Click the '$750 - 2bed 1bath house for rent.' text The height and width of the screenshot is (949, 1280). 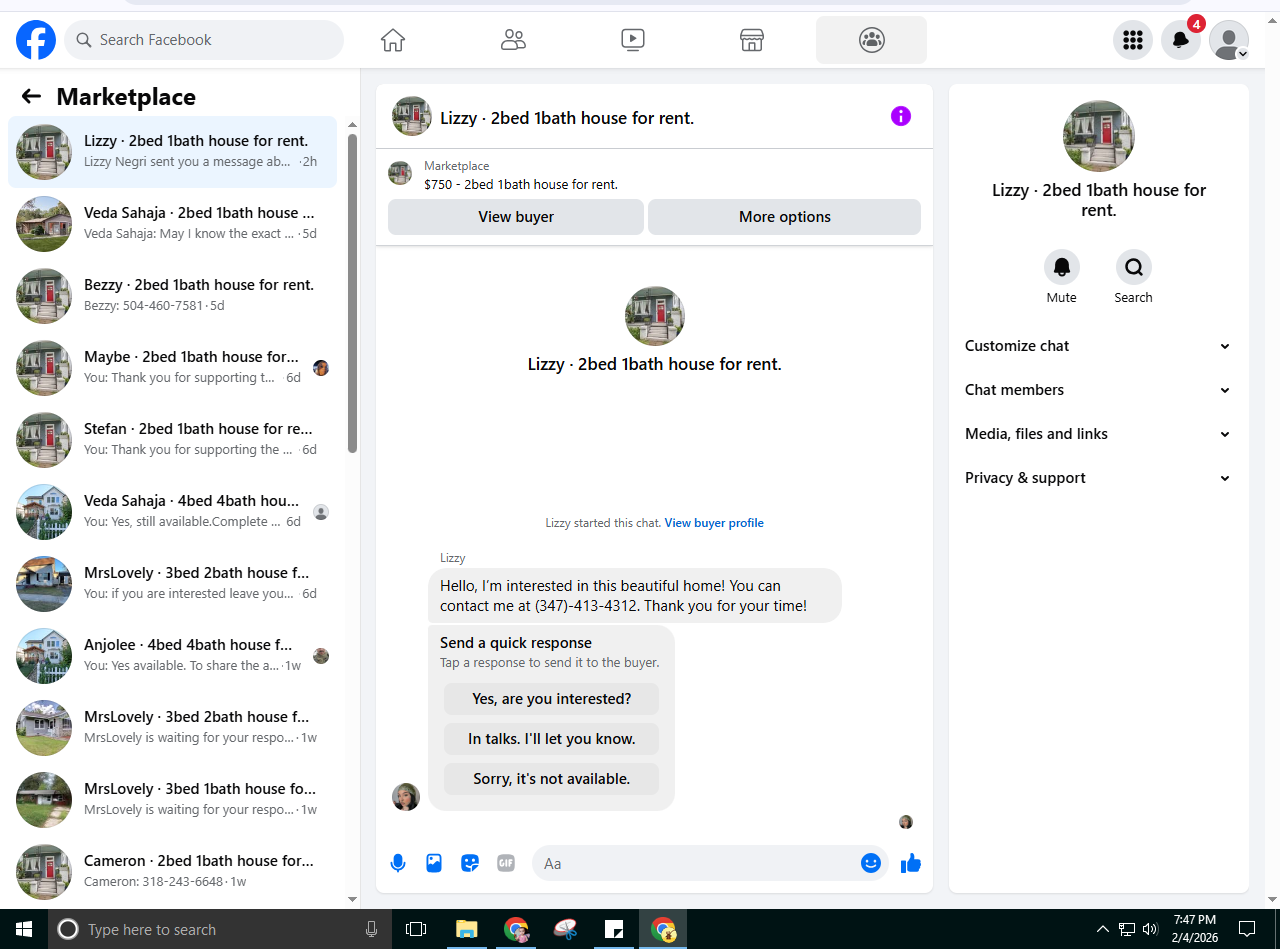pos(521,184)
